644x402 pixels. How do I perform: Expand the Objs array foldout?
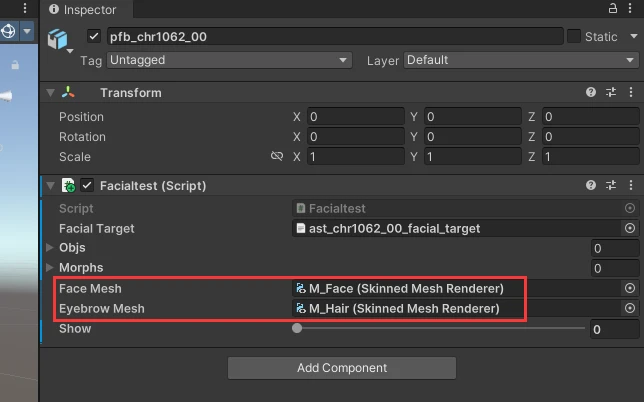[x=50, y=248]
